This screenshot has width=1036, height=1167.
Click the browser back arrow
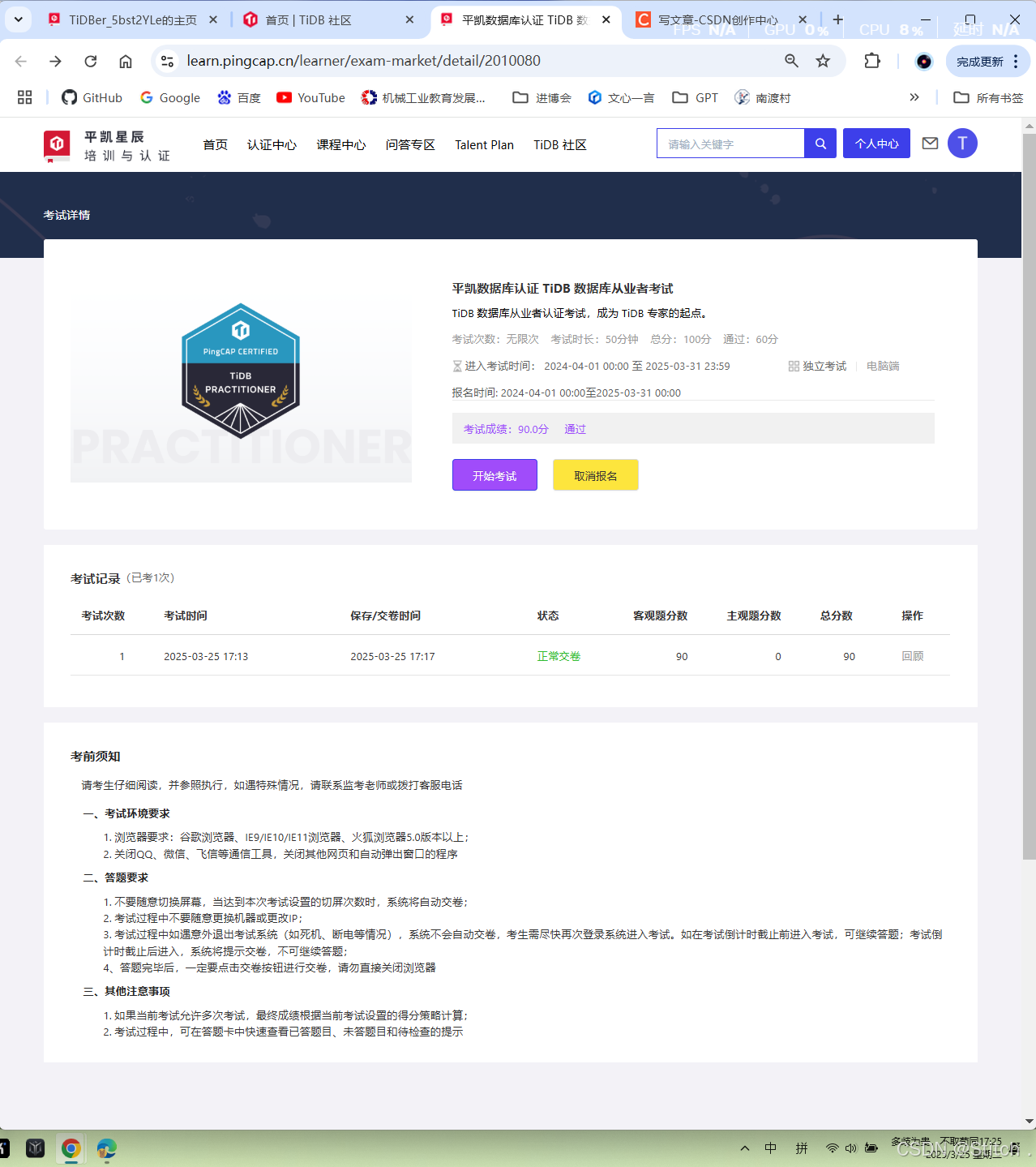tap(21, 61)
